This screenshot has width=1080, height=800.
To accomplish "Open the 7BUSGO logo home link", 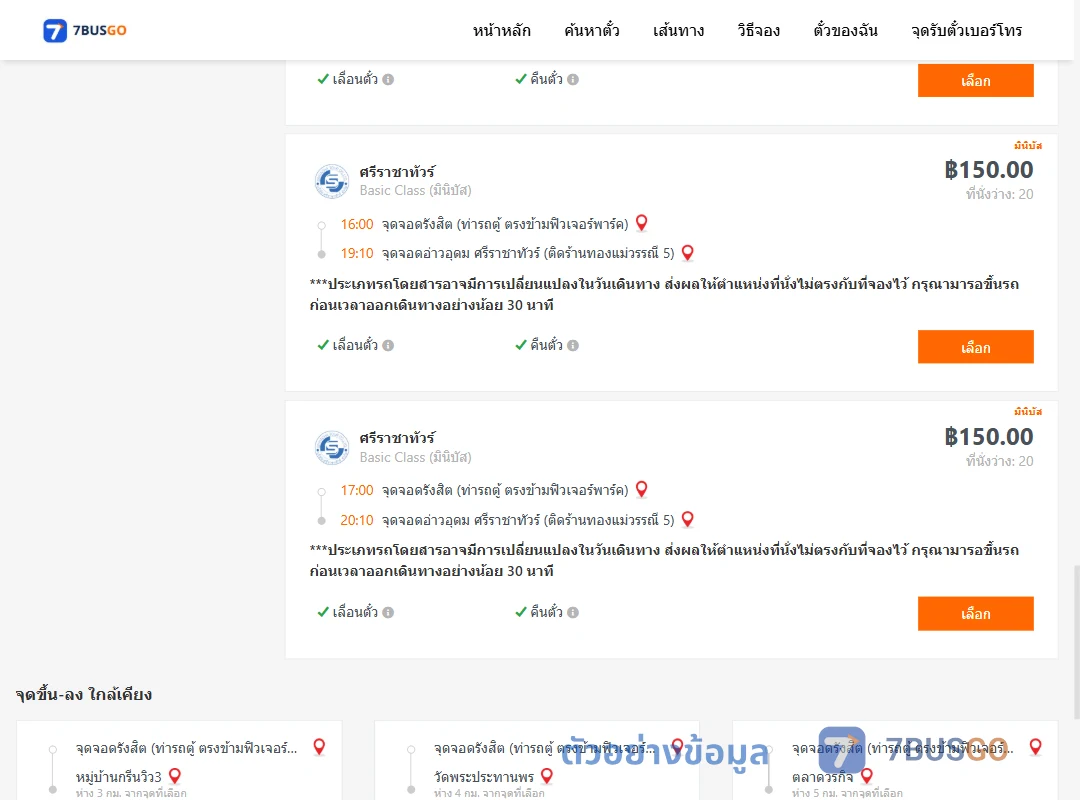I will point(85,30).
